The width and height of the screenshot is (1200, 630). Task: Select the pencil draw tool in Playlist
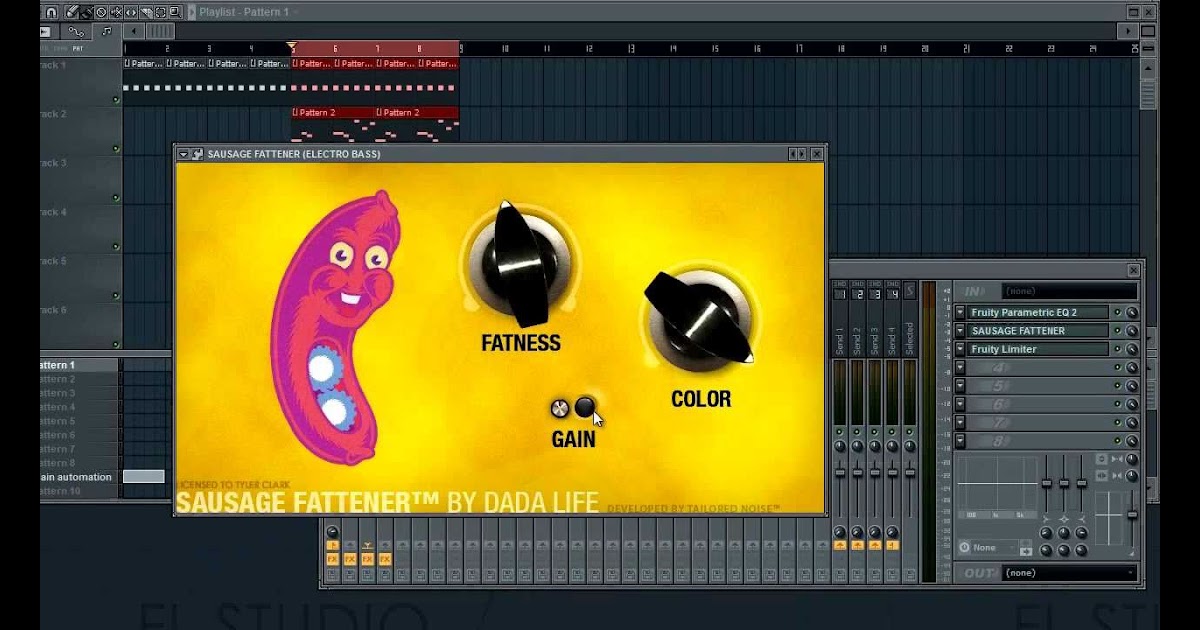72,12
